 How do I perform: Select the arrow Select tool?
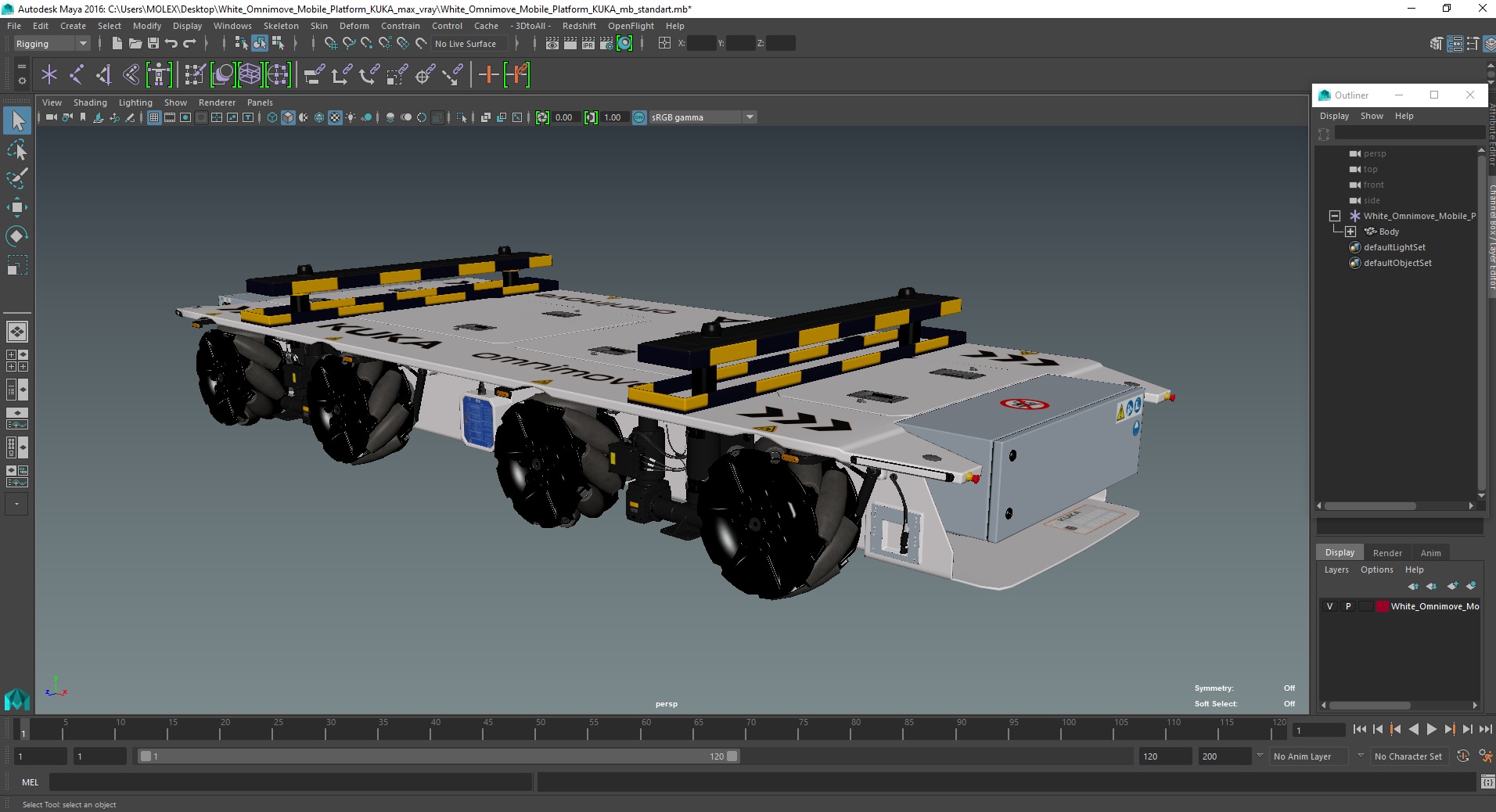pos(17,120)
